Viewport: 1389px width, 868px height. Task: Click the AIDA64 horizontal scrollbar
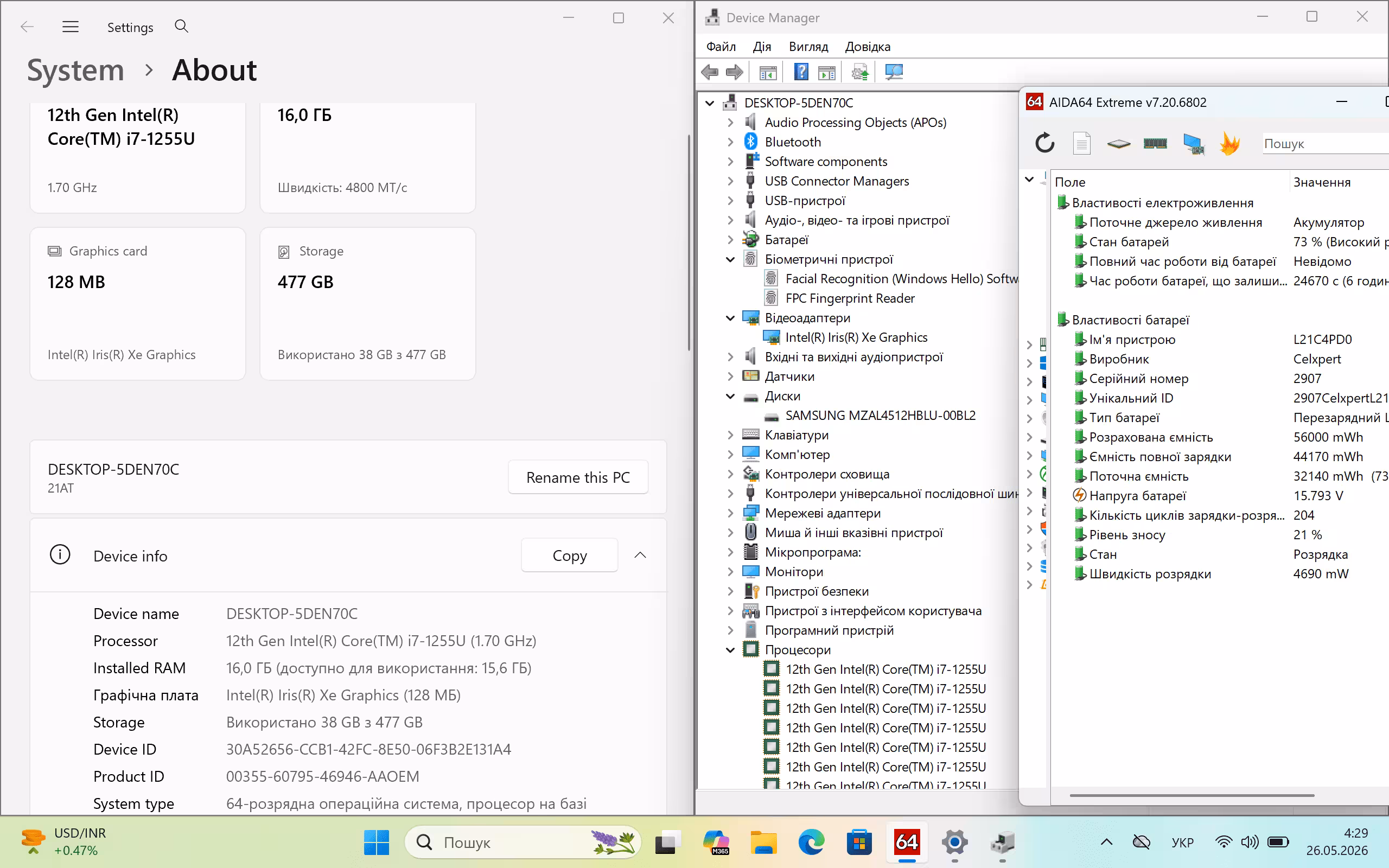pos(1192,796)
